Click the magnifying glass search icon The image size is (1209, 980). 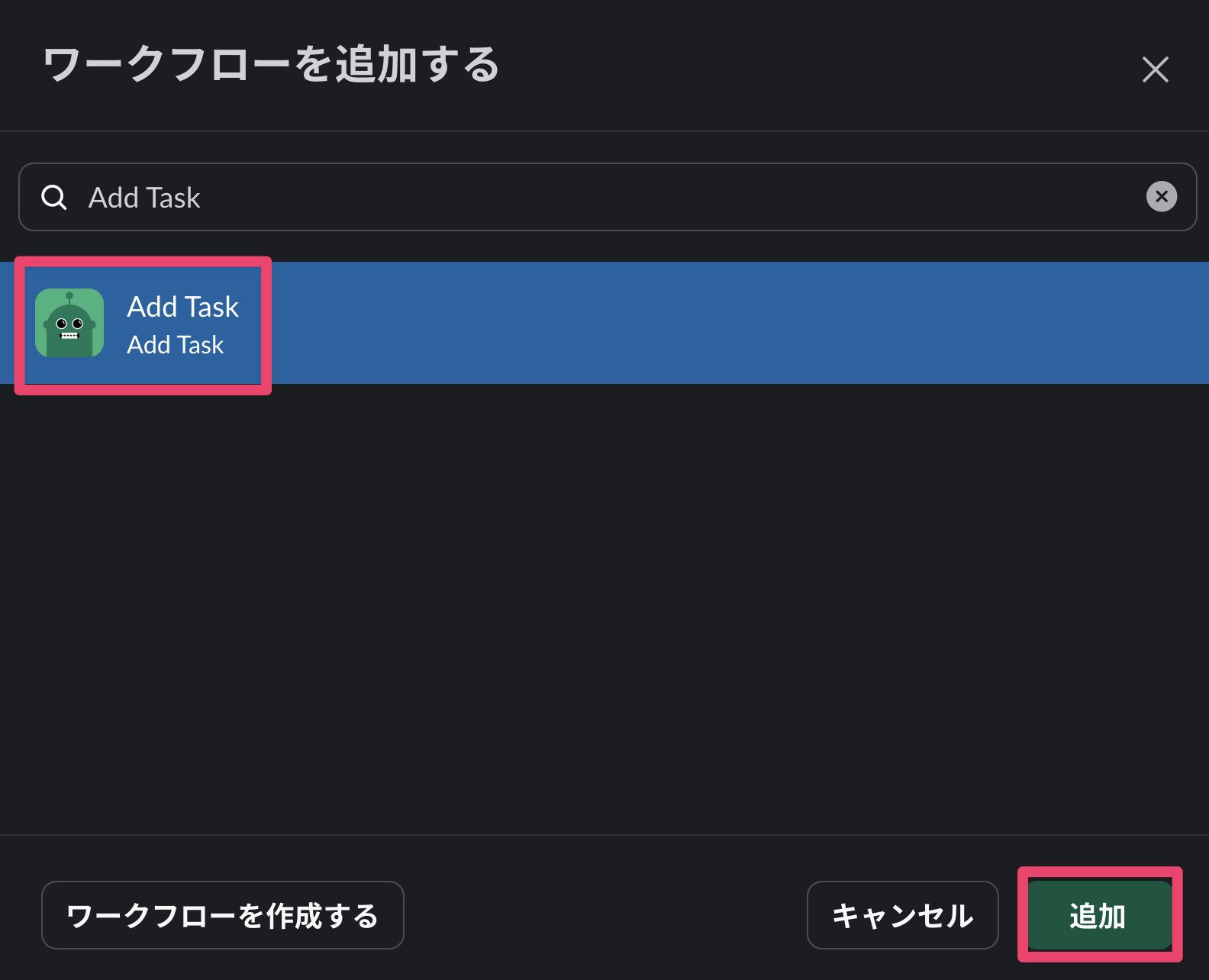tap(54, 198)
